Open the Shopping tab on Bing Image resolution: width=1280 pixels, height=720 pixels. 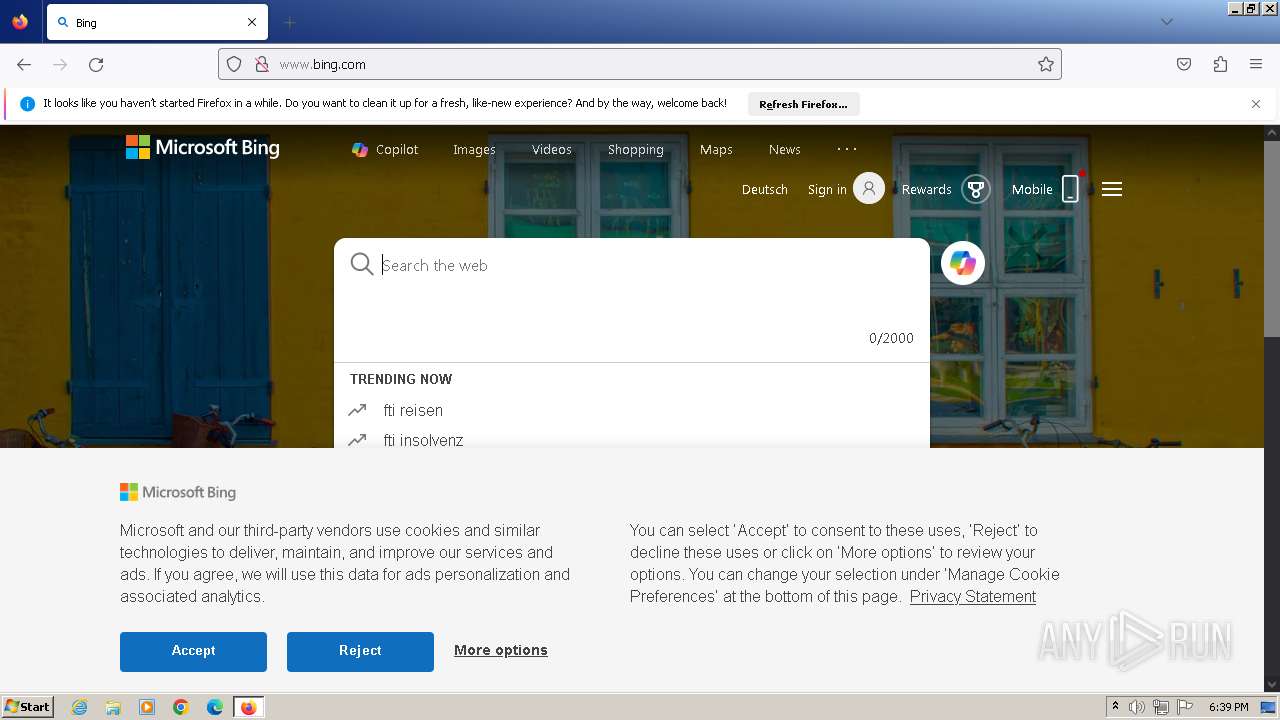pos(636,149)
